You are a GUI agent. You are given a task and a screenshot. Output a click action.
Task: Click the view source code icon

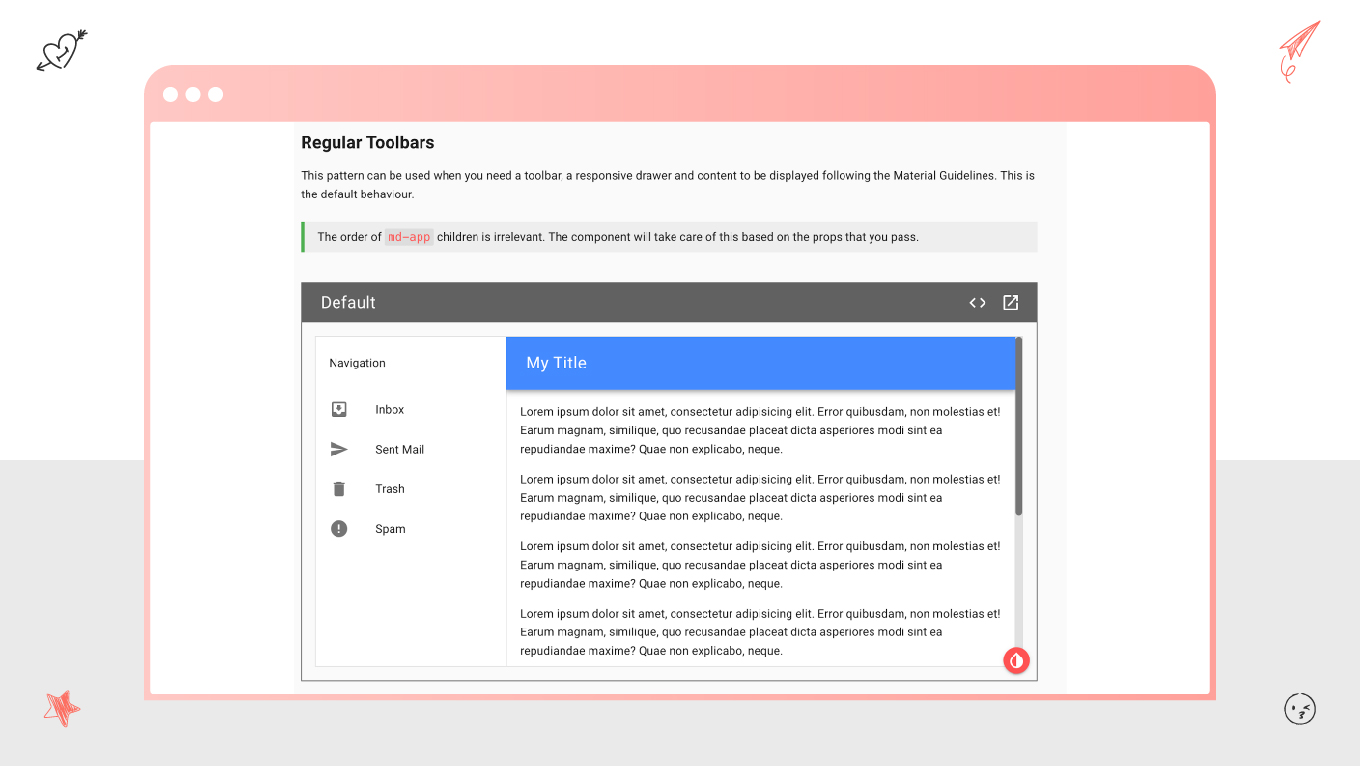tap(977, 303)
